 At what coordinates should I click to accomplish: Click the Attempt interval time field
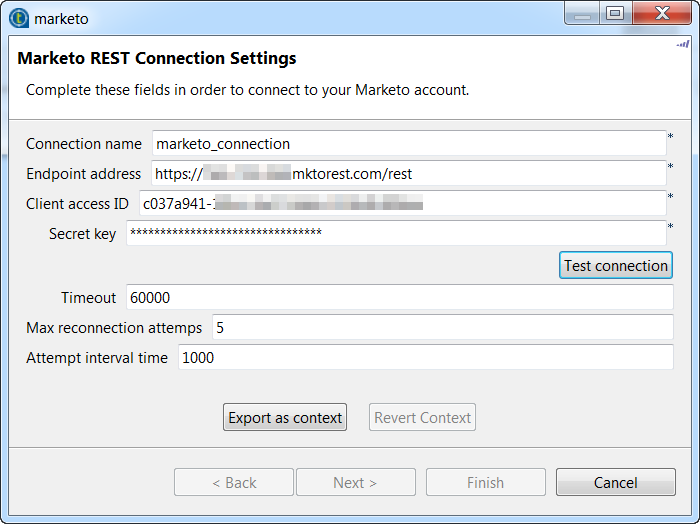(425, 358)
